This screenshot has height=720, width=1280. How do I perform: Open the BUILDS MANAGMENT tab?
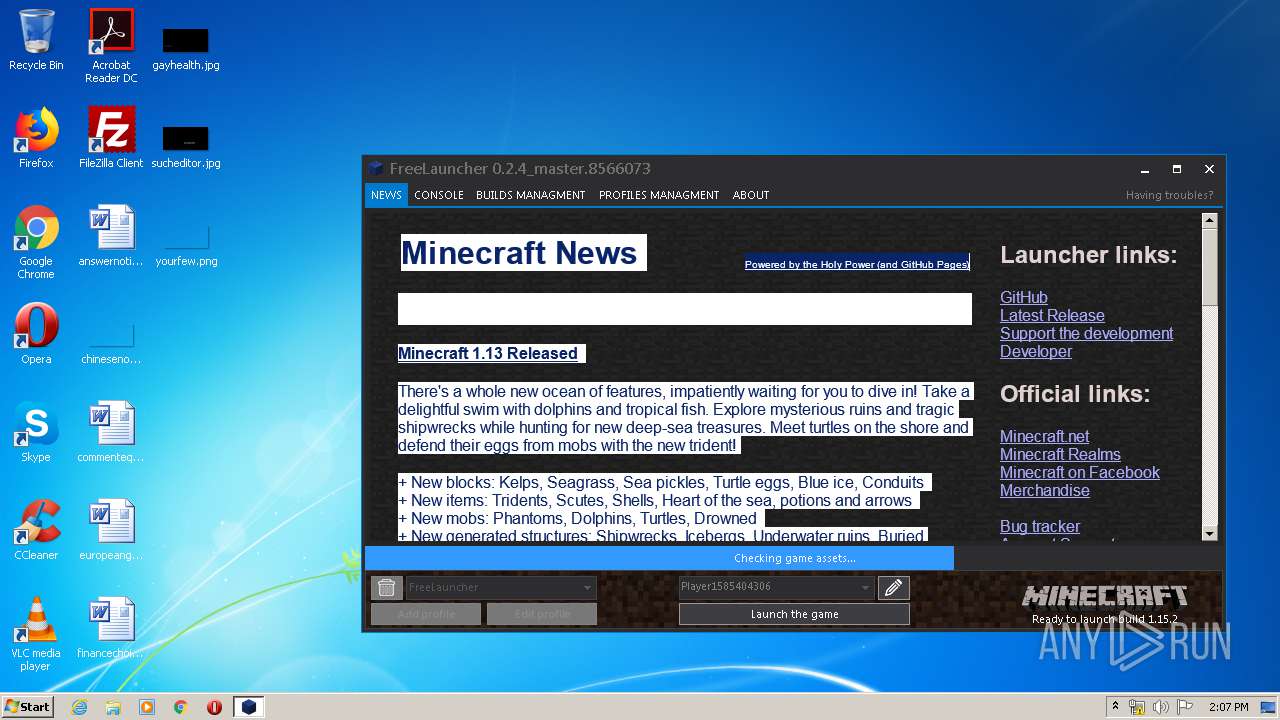(x=531, y=195)
